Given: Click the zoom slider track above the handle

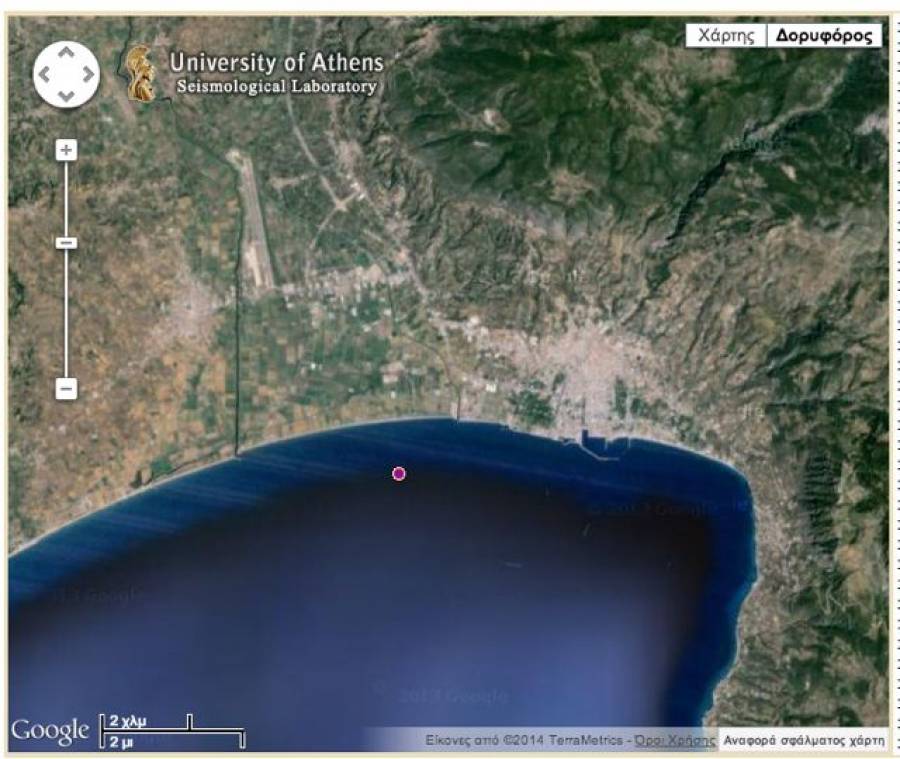Looking at the screenshot, I should [66, 200].
